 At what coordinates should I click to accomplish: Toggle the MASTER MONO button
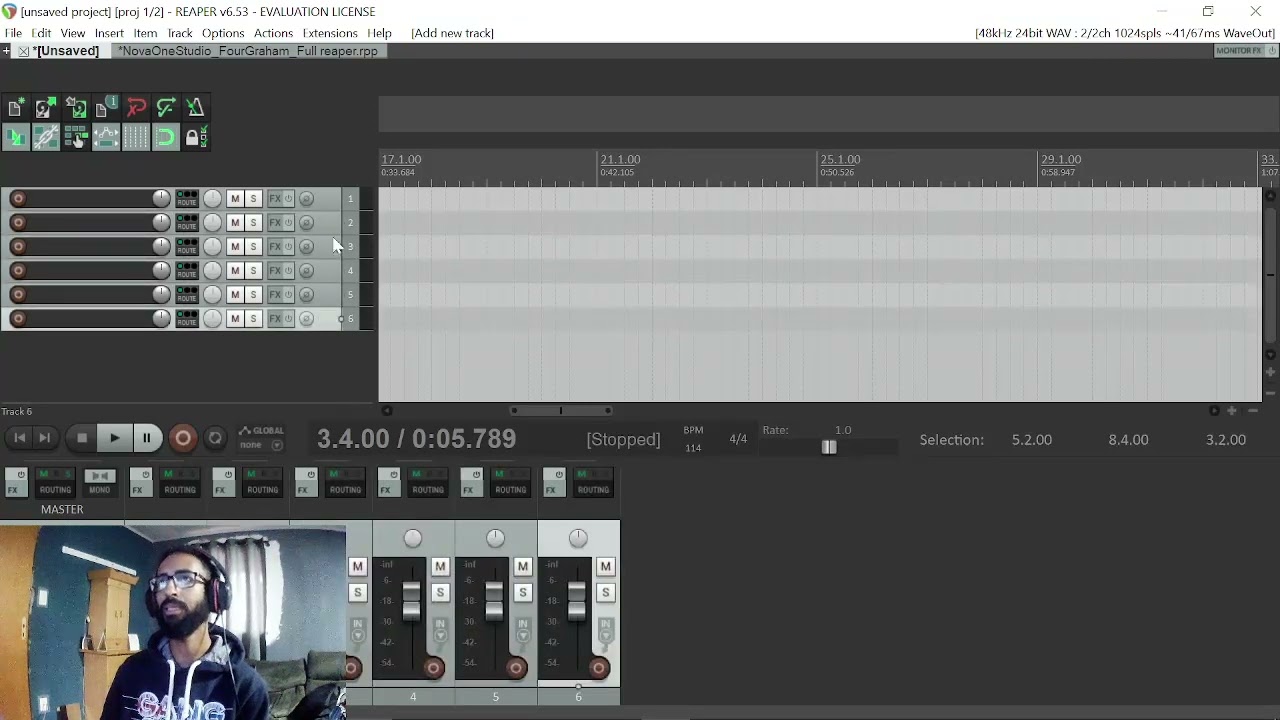pyautogui.click(x=99, y=482)
